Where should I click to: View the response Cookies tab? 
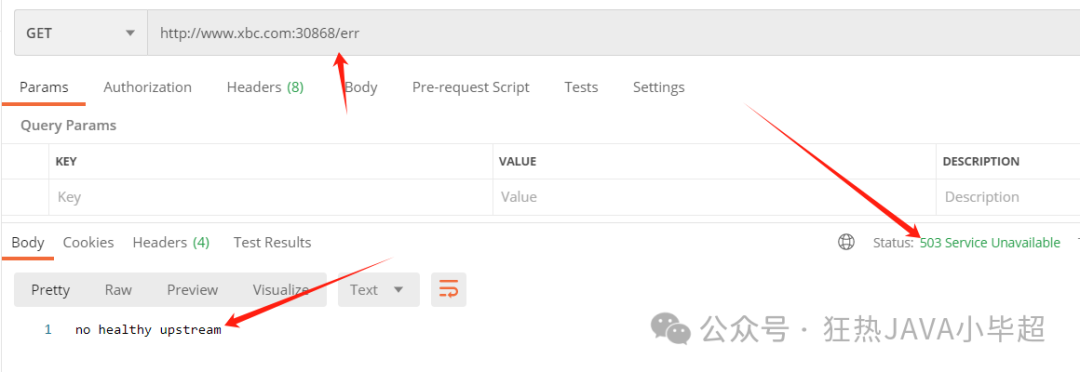tap(88, 242)
